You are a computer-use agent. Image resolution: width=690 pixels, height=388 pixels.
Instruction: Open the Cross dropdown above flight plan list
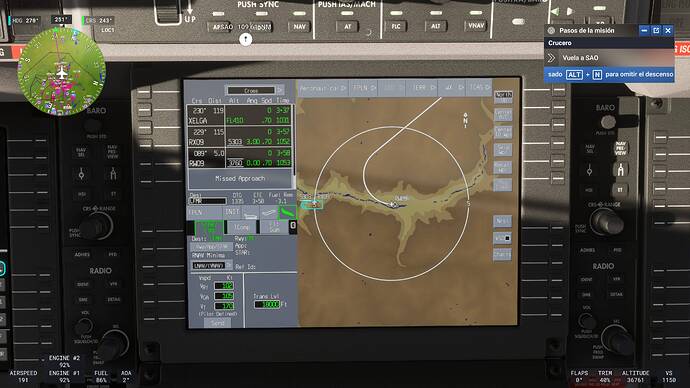pos(255,90)
